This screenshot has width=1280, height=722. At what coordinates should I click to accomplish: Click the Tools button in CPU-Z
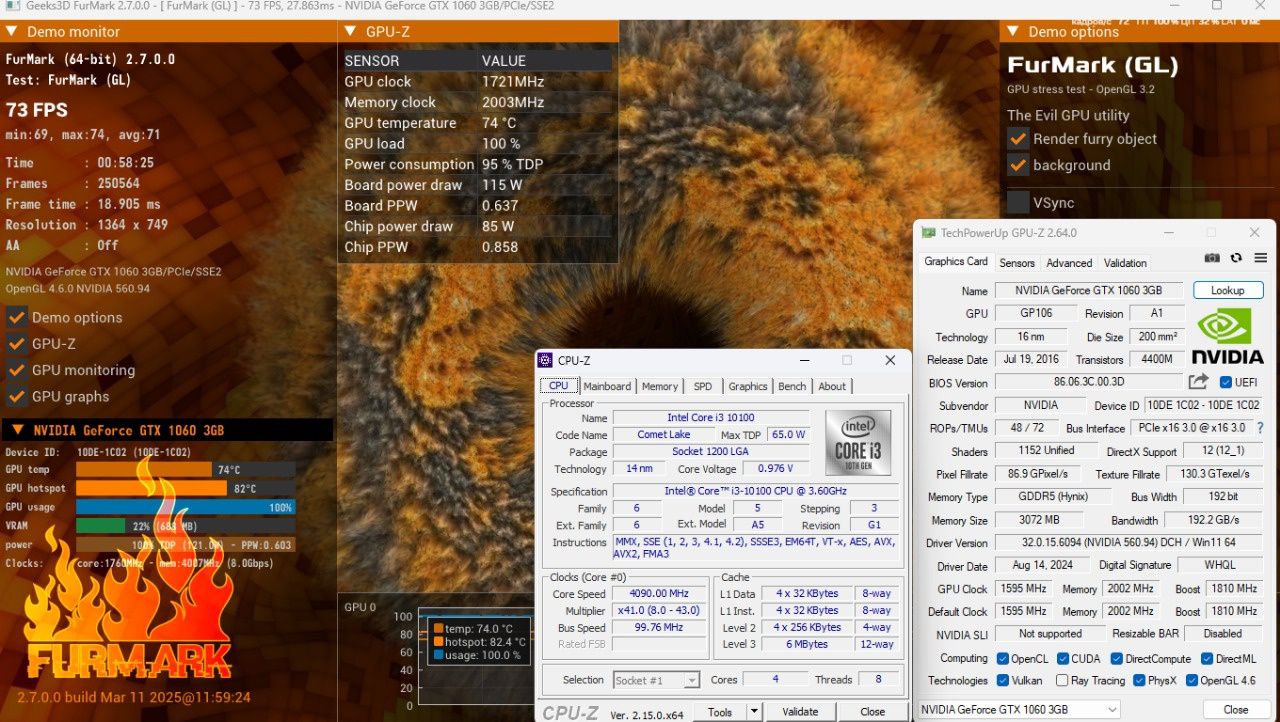click(x=720, y=712)
